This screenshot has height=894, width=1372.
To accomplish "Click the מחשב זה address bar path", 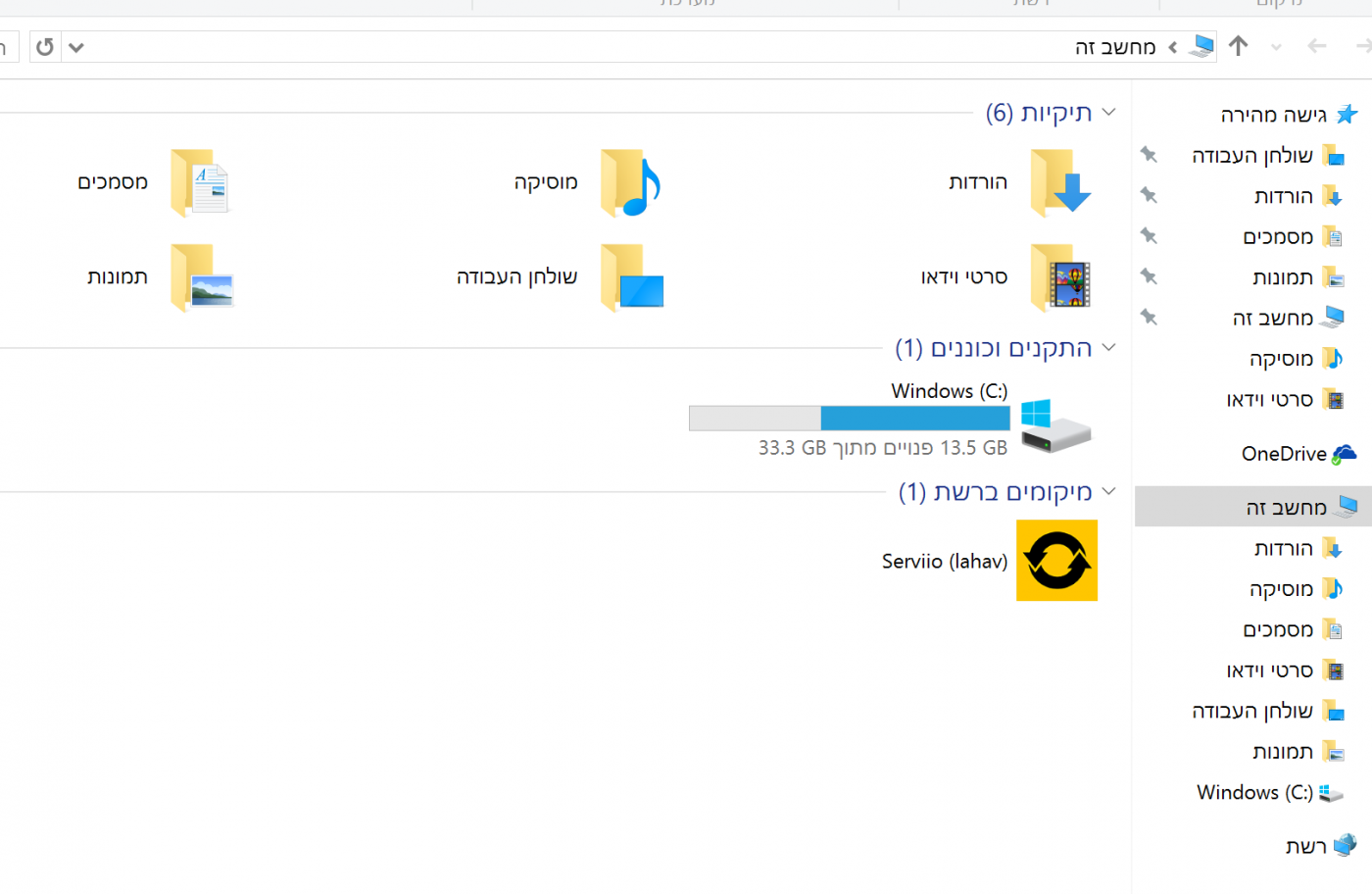I will pyautogui.click(x=1115, y=47).
